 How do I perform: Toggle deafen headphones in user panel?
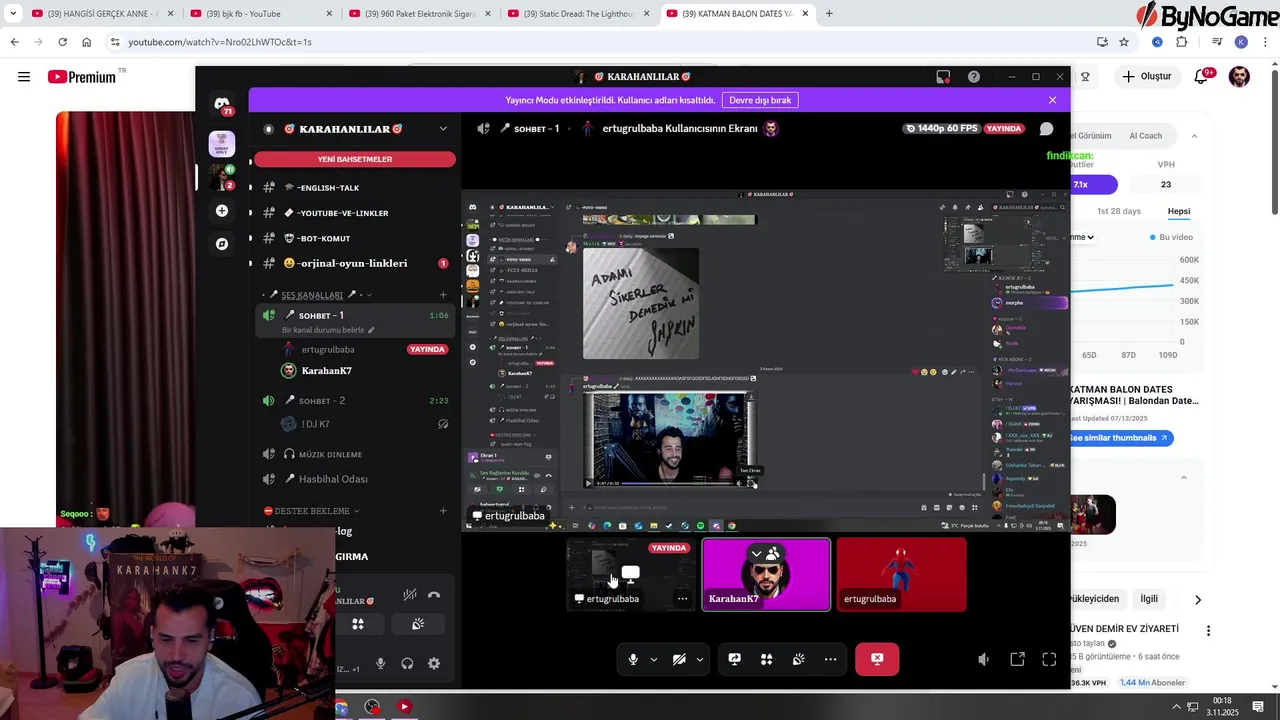[x=407, y=663]
